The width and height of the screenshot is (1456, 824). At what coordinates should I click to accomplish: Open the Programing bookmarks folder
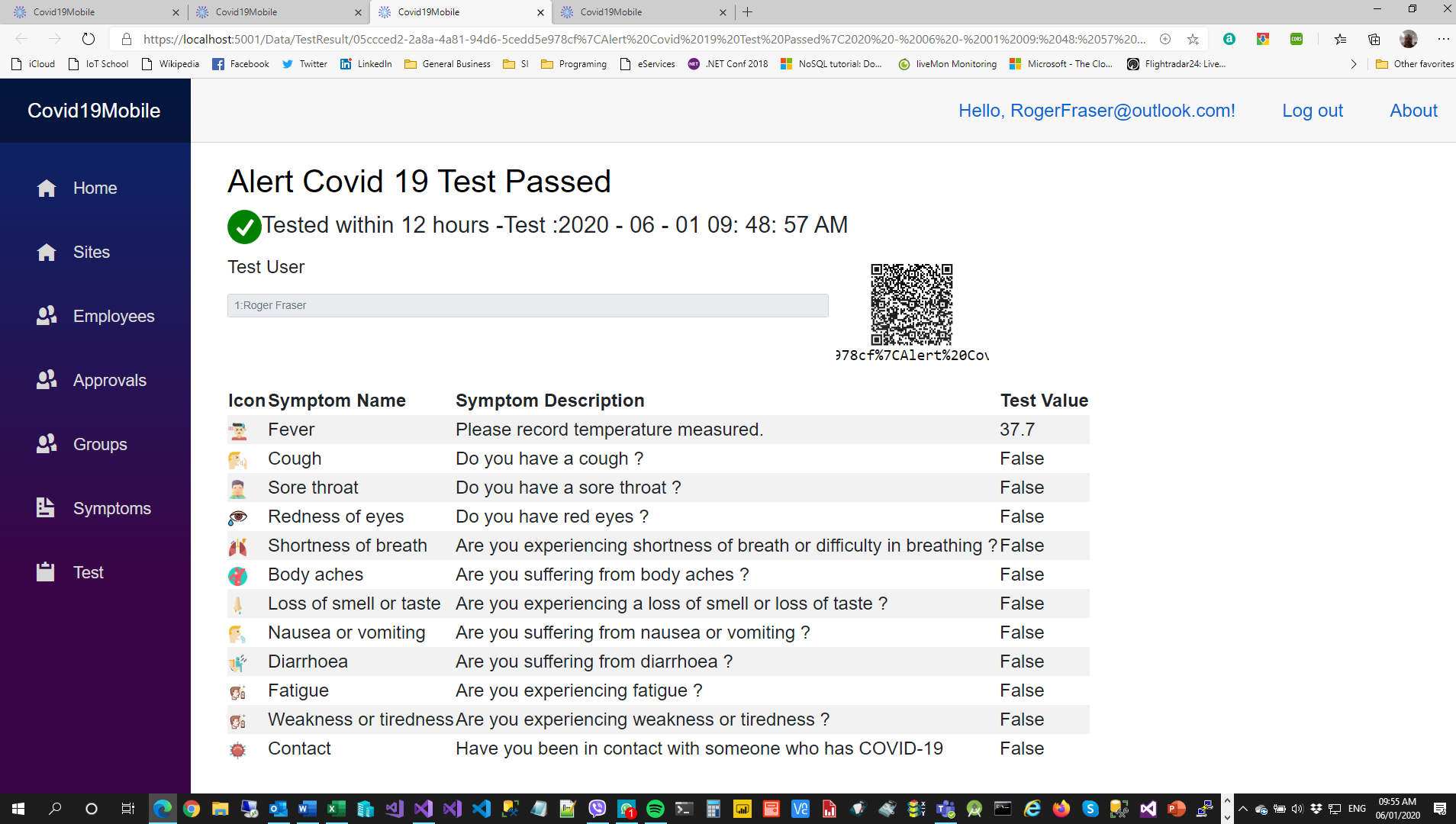point(574,64)
